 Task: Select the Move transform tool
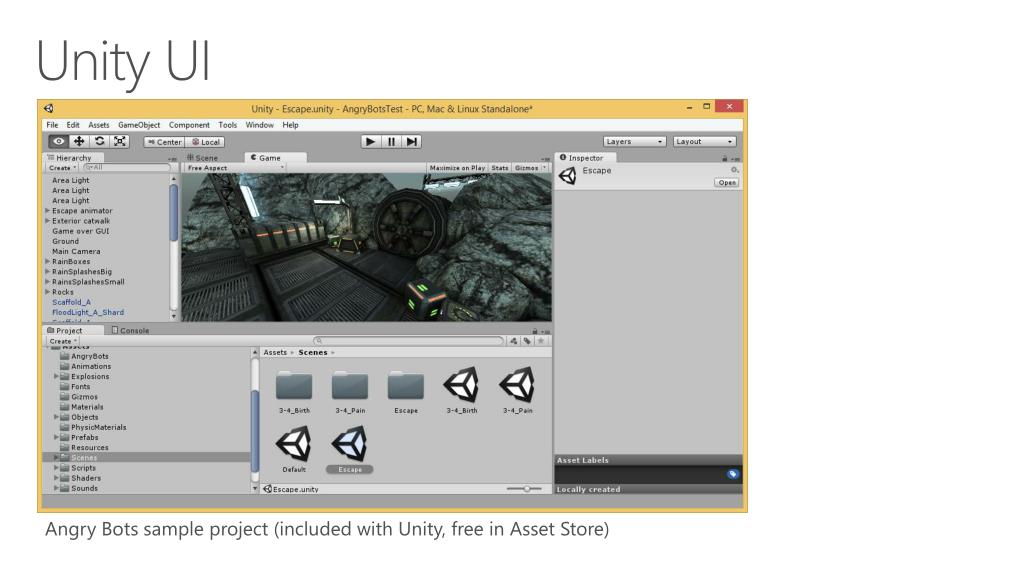(x=79, y=141)
